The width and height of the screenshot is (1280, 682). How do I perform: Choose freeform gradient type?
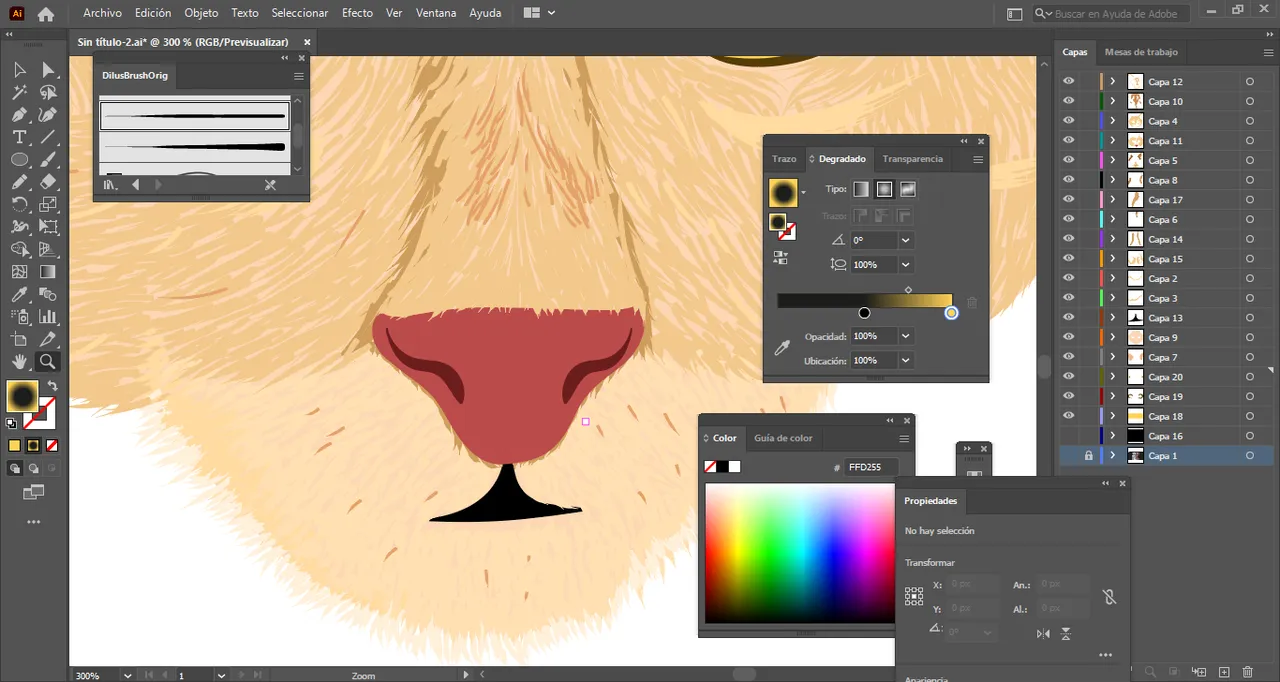click(908, 189)
